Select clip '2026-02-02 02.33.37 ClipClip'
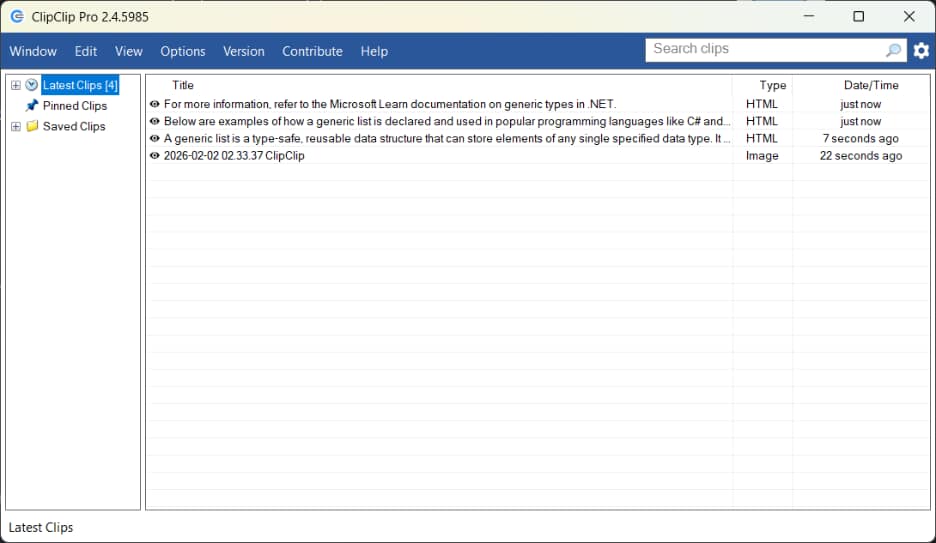The width and height of the screenshot is (936, 543). point(234,156)
